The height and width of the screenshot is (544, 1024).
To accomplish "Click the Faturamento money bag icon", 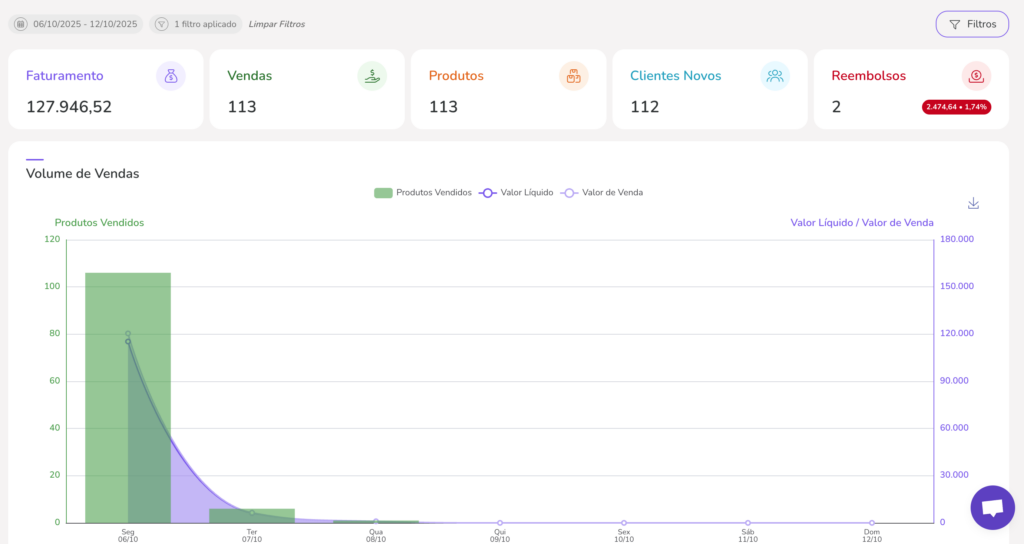I will click(171, 76).
